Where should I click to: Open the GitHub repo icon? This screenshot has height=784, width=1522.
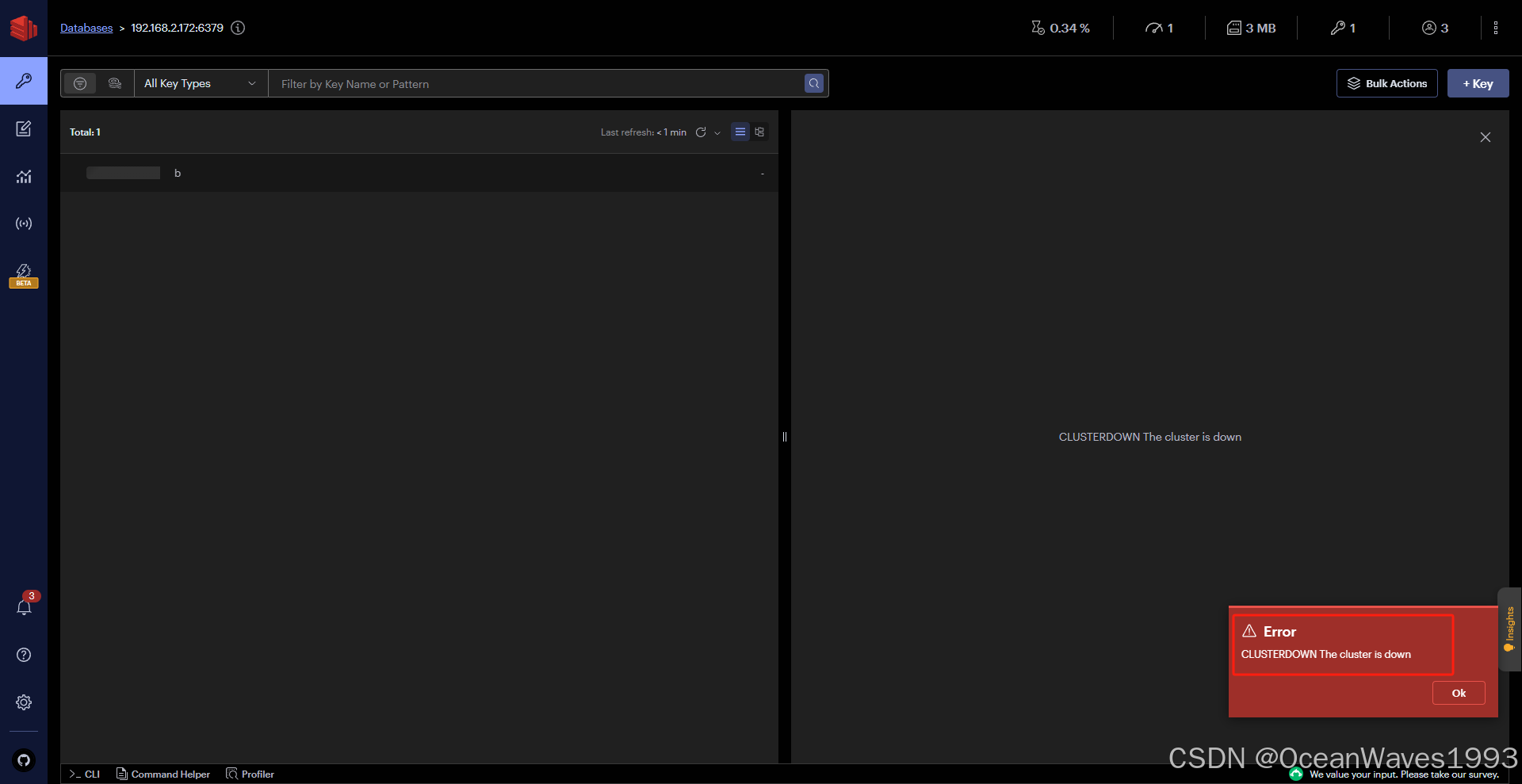pos(24,760)
